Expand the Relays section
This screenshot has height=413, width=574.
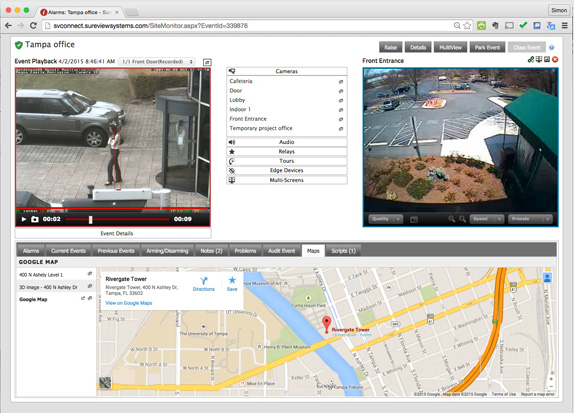(287, 152)
